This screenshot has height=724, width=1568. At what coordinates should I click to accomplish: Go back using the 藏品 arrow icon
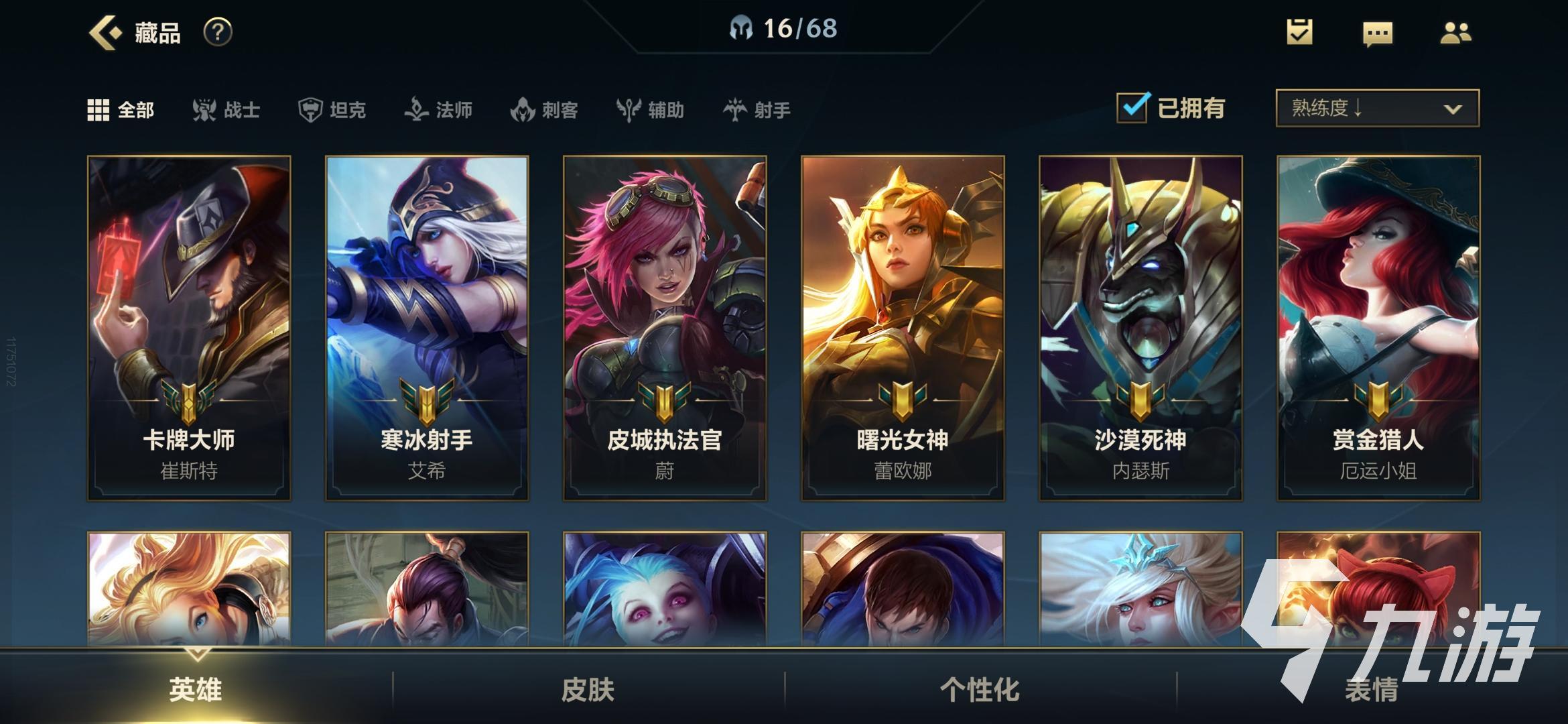point(105,33)
